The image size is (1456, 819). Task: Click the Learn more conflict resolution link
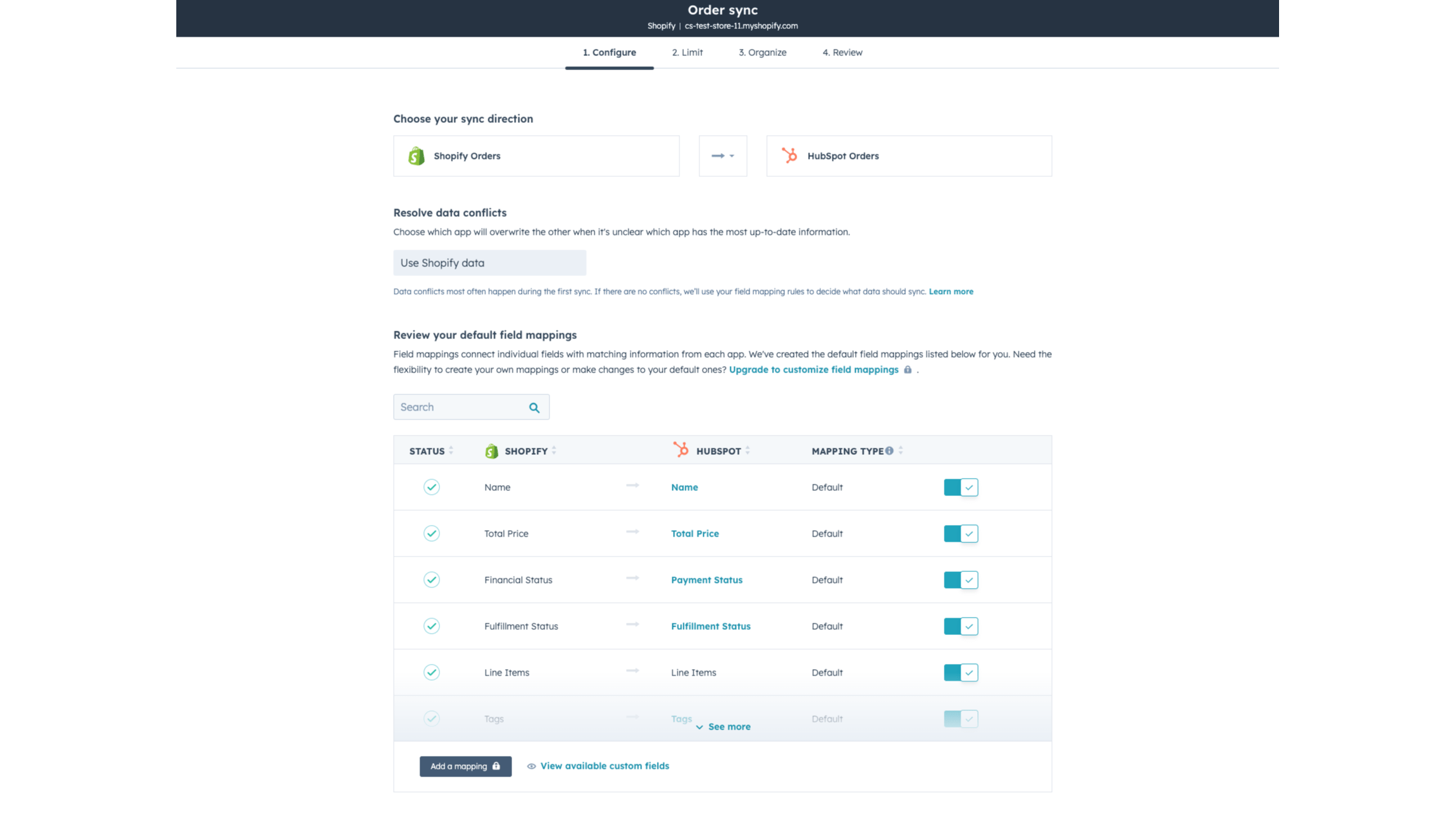tap(950, 291)
